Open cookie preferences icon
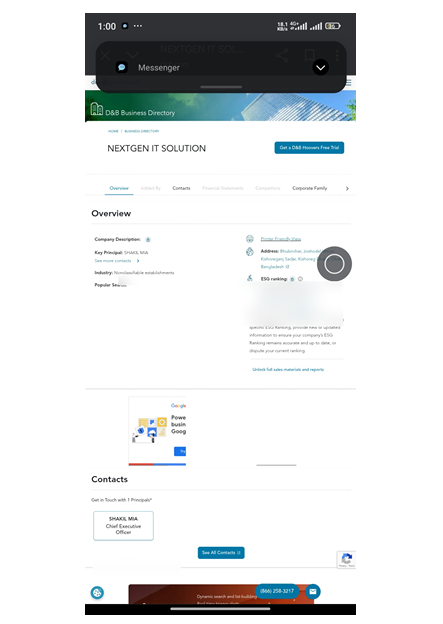 pyautogui.click(x=97, y=593)
